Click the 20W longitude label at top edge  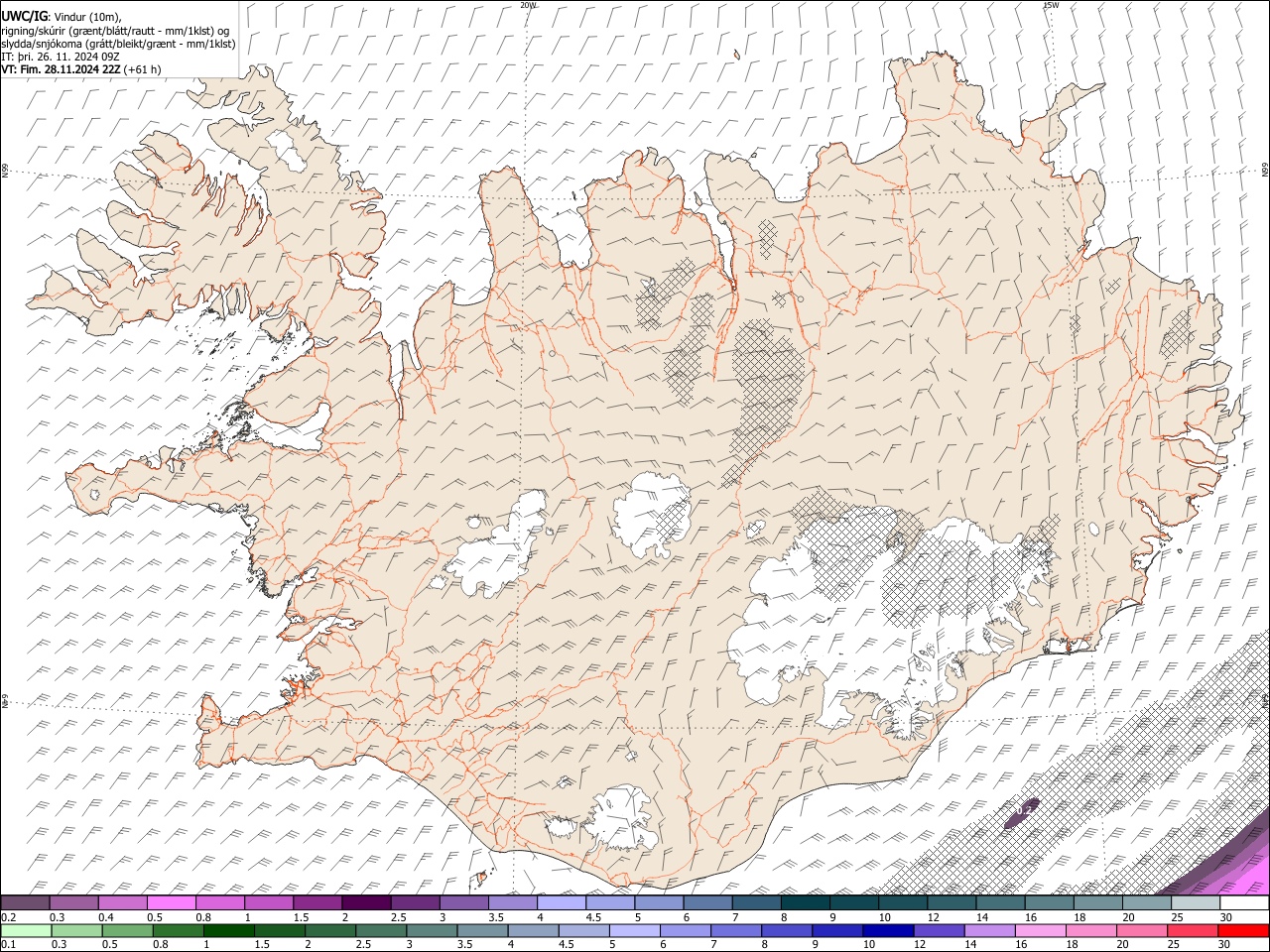[528, 5]
